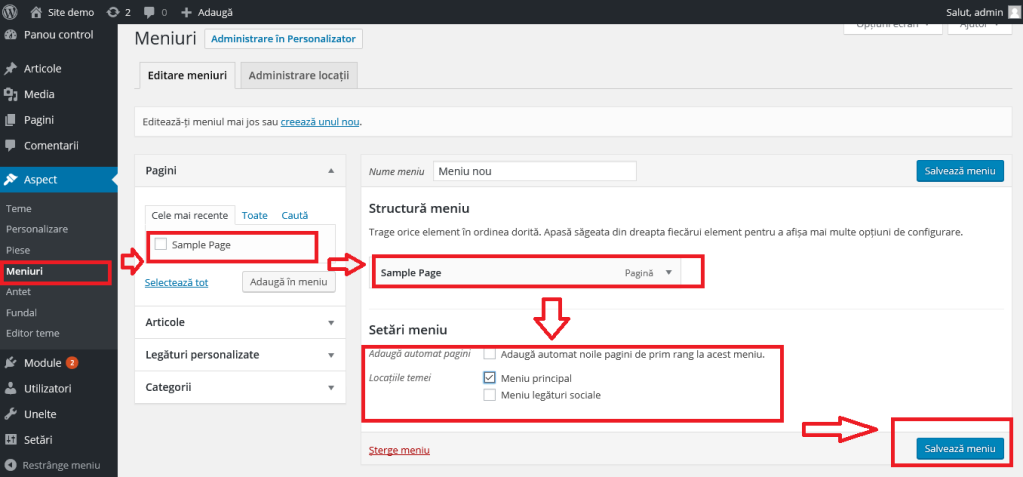Screen dimensions: 1023x477
Task: Enable Meniu legături sociale checkbox
Action: point(490,395)
